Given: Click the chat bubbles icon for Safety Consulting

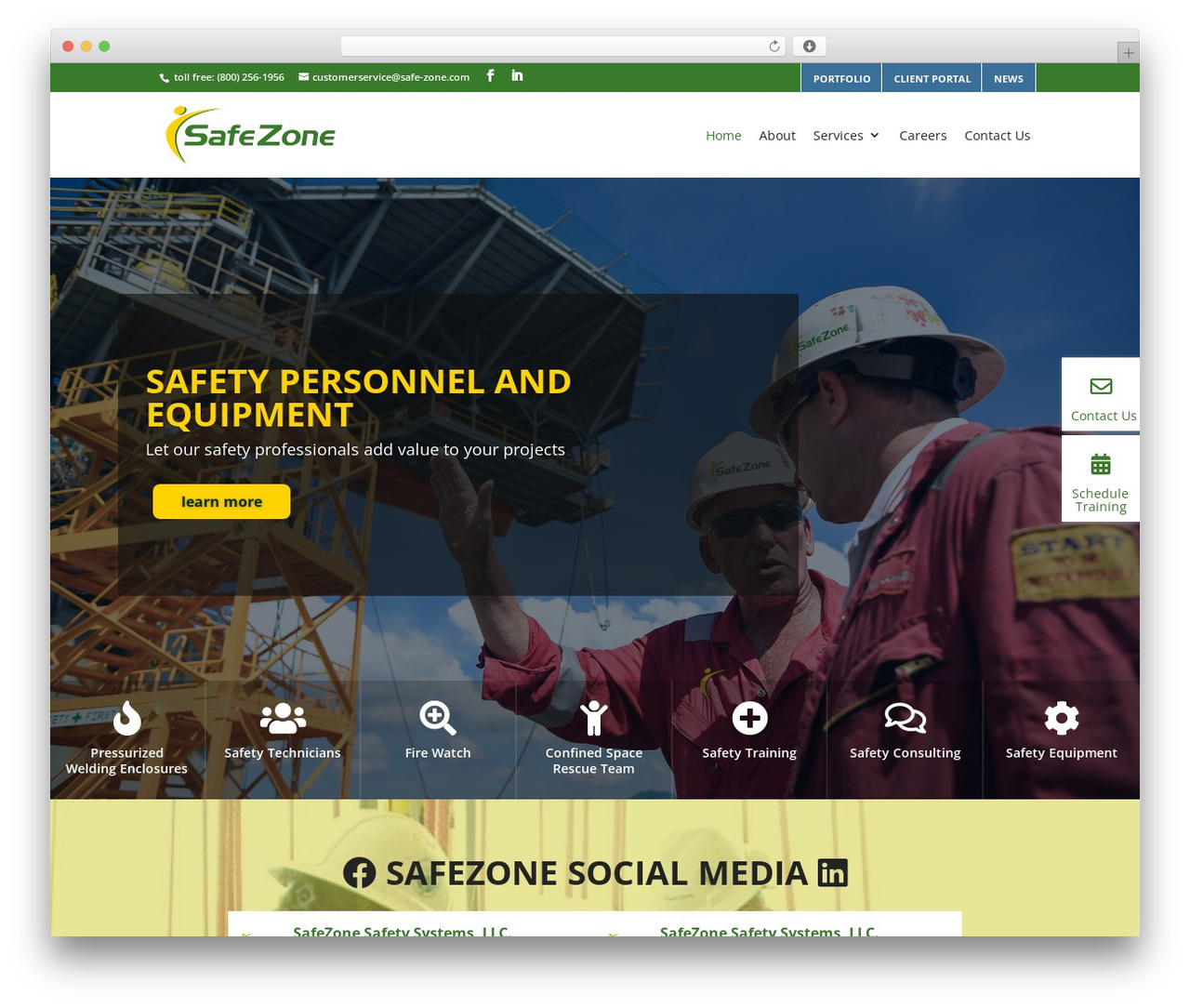Looking at the screenshot, I should coord(906,718).
